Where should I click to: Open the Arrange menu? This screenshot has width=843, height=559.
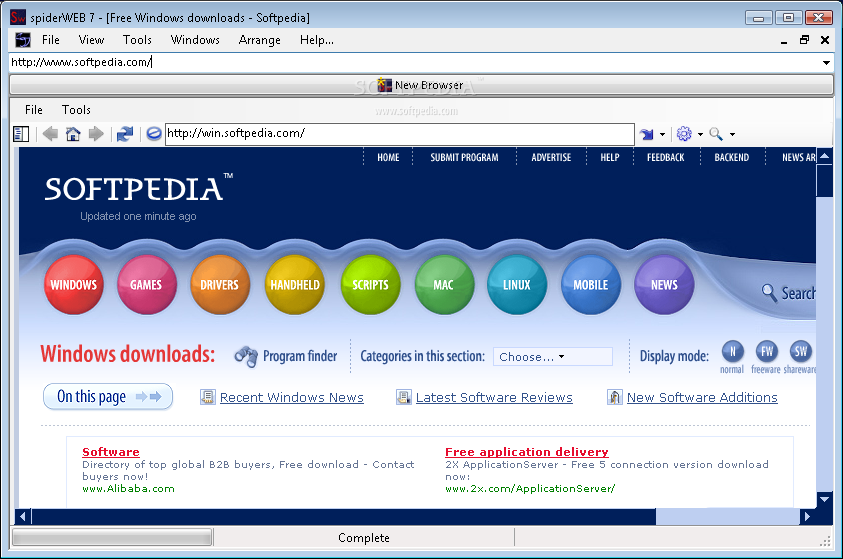tap(260, 40)
